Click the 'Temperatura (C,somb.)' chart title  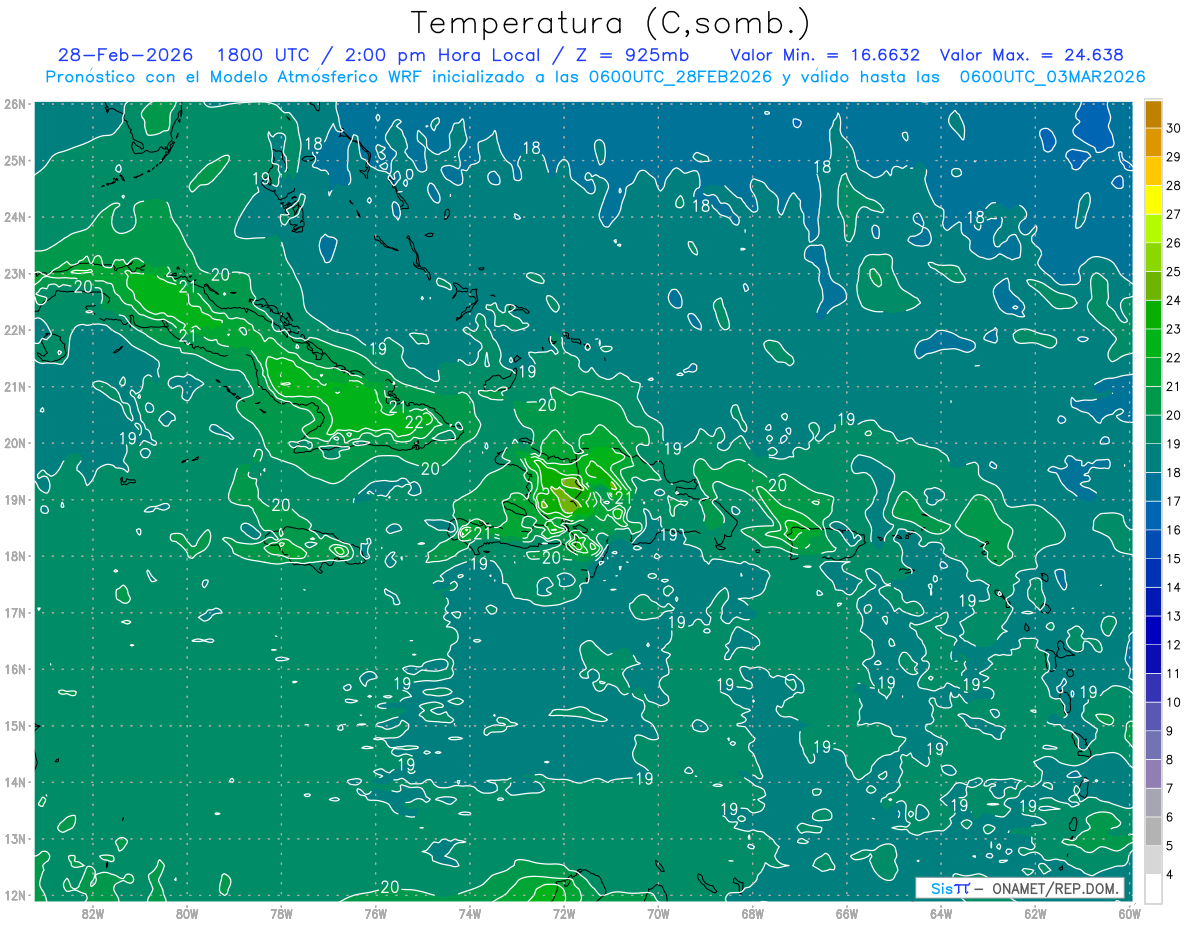click(610, 23)
